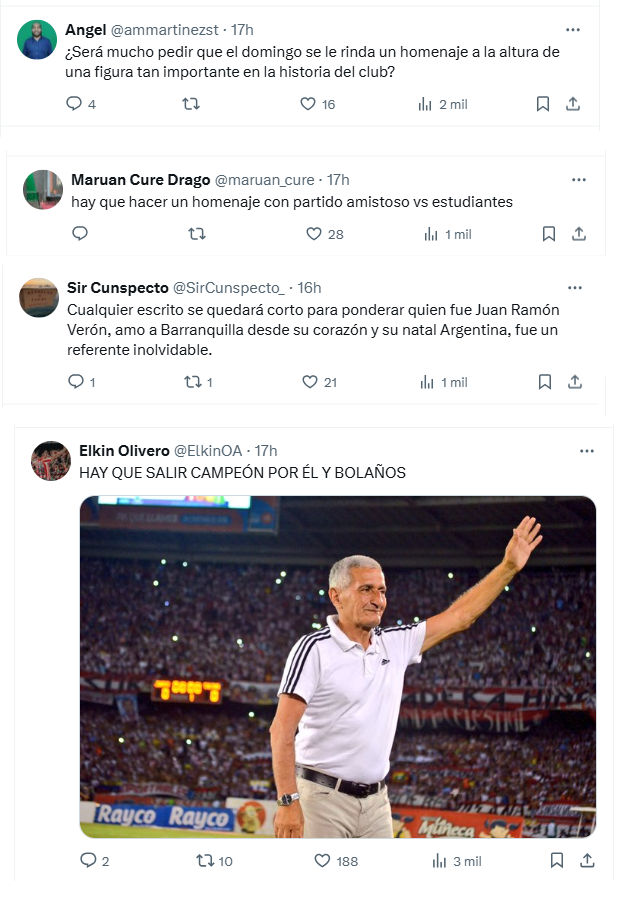Click Angel's profile avatar
Viewport: 622px width, 900px height.
point(37,40)
